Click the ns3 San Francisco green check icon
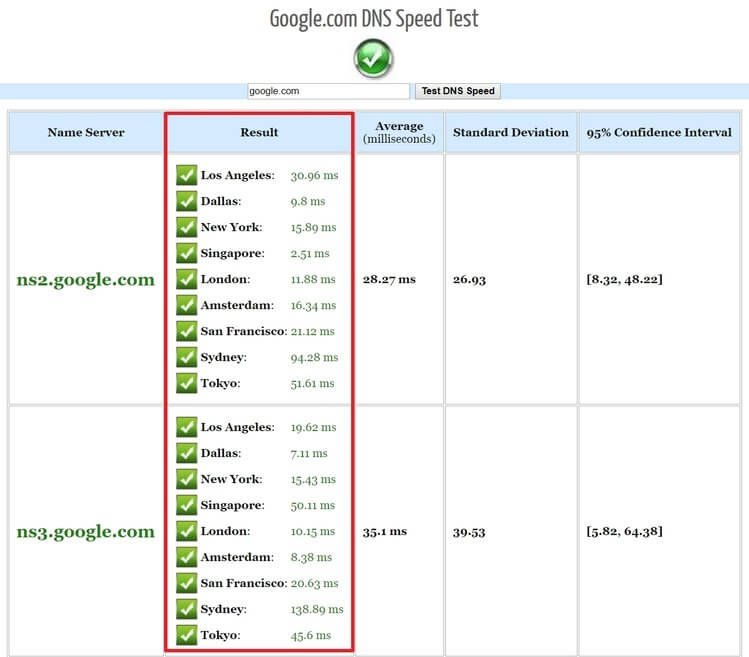 click(186, 583)
